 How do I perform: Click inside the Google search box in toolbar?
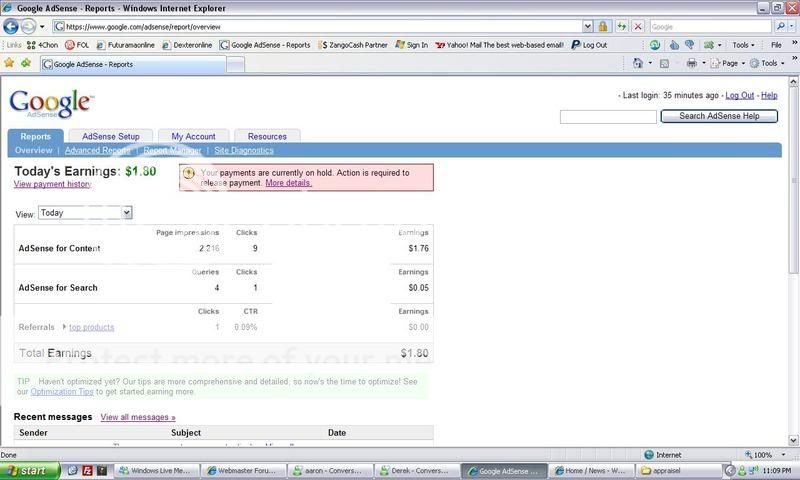(710, 27)
